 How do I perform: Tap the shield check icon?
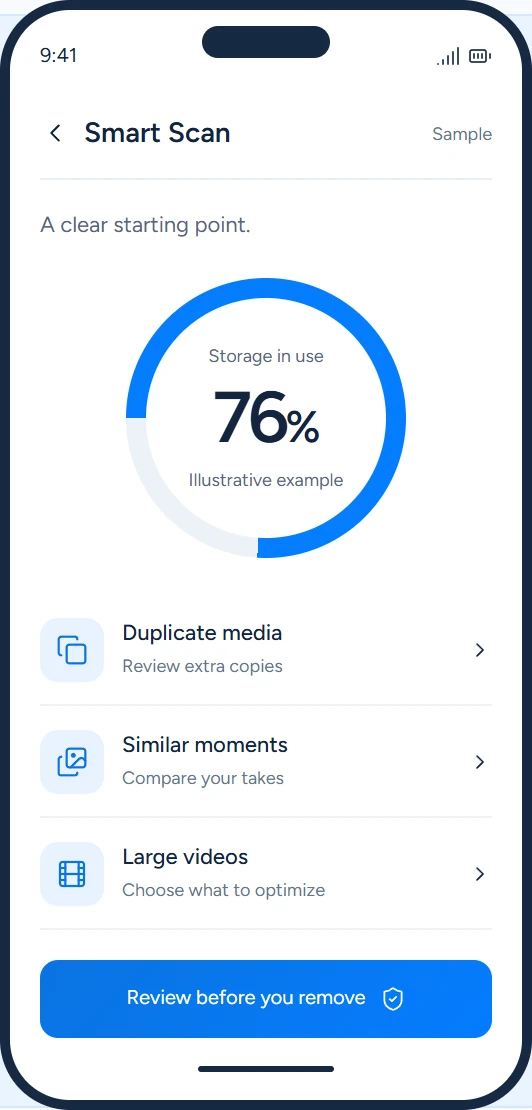(393, 999)
